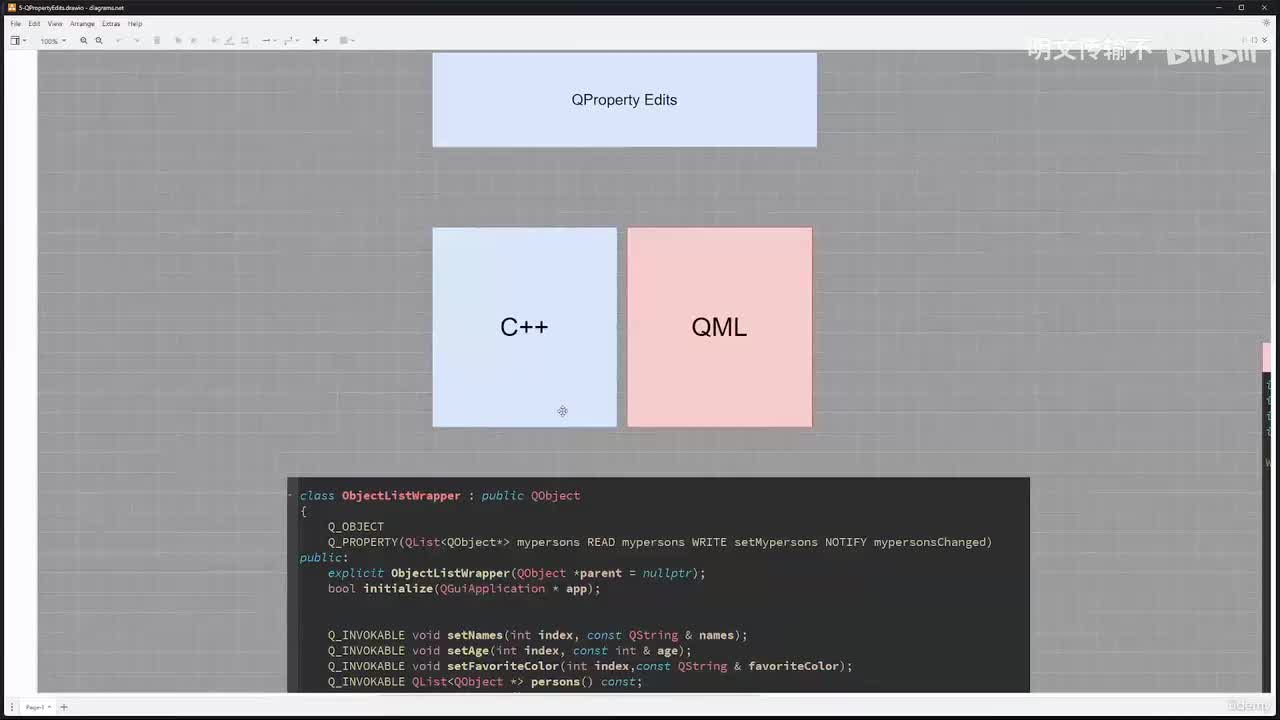This screenshot has height=720, width=1280.
Task: Click the persons() const method line
Action: pyautogui.click(x=485, y=682)
